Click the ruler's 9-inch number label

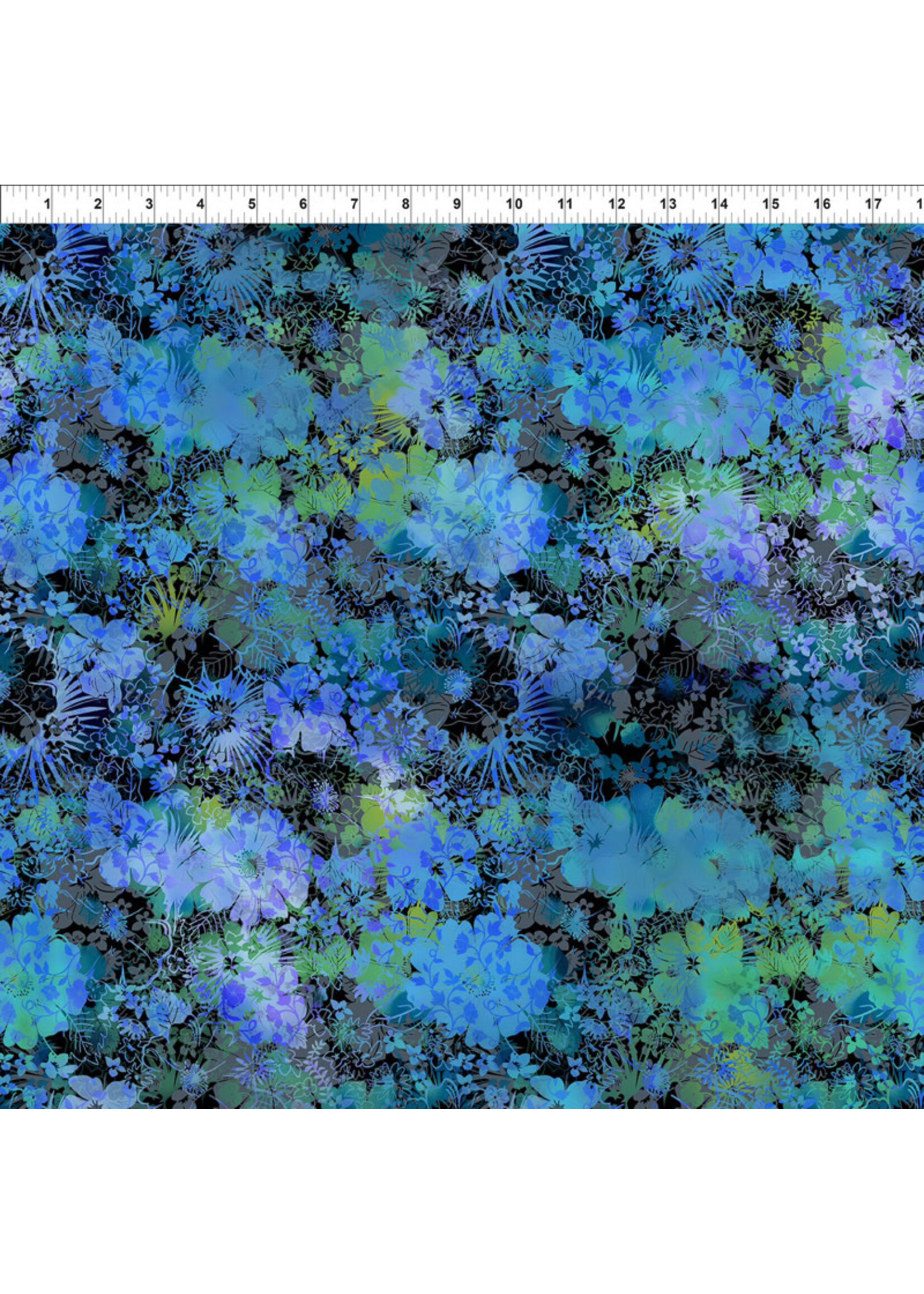456,203
